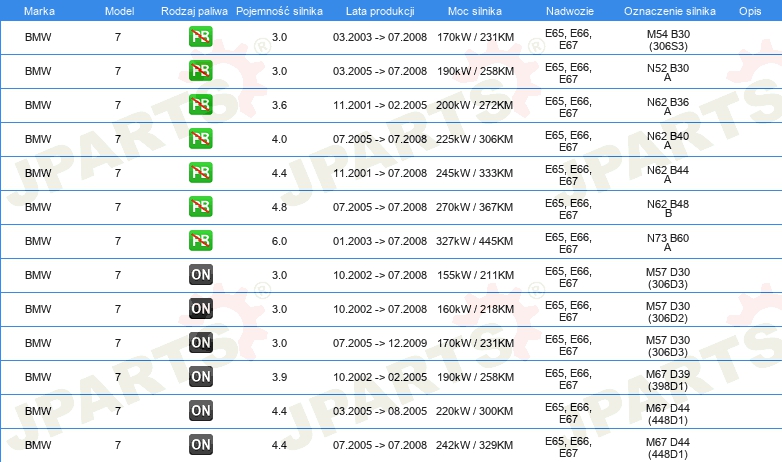The width and height of the screenshot is (782, 462).
Task: Click the petrol icon for 4.8 N62 B48 row
Action: coord(200,207)
